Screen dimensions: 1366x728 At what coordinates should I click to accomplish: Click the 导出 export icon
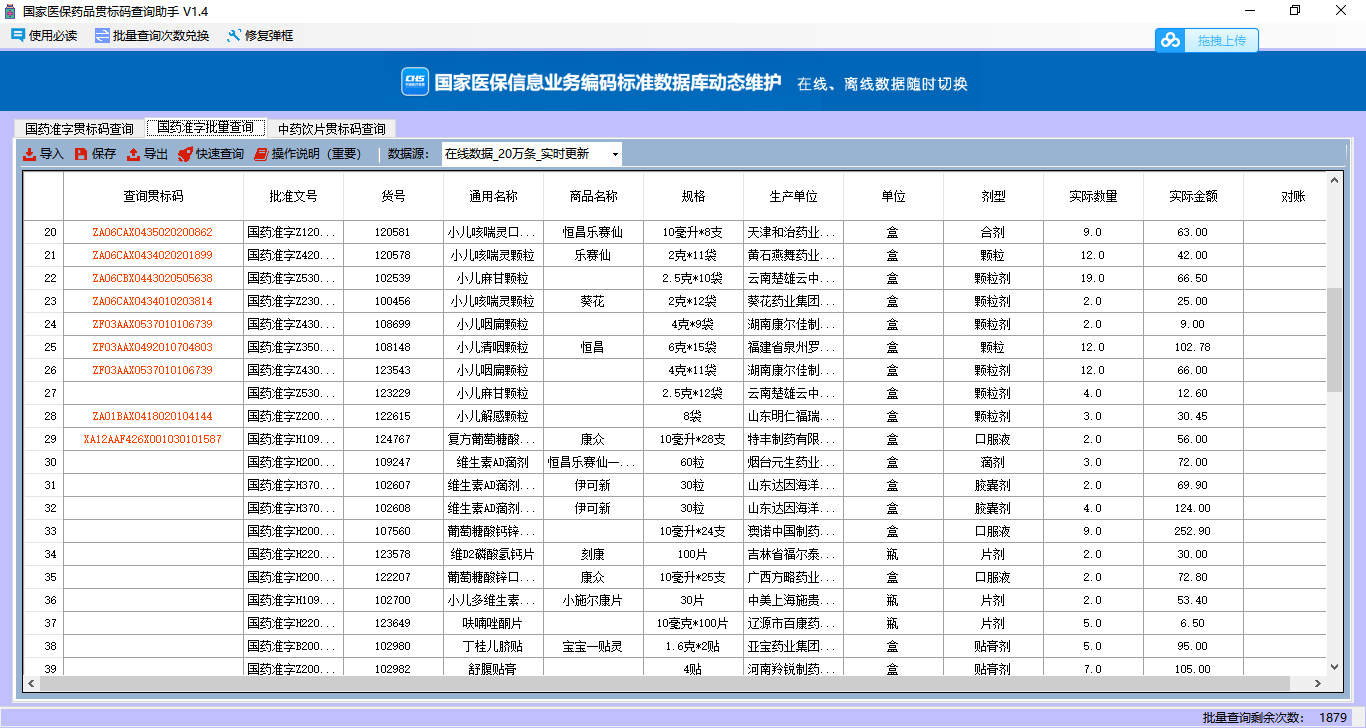click(134, 154)
